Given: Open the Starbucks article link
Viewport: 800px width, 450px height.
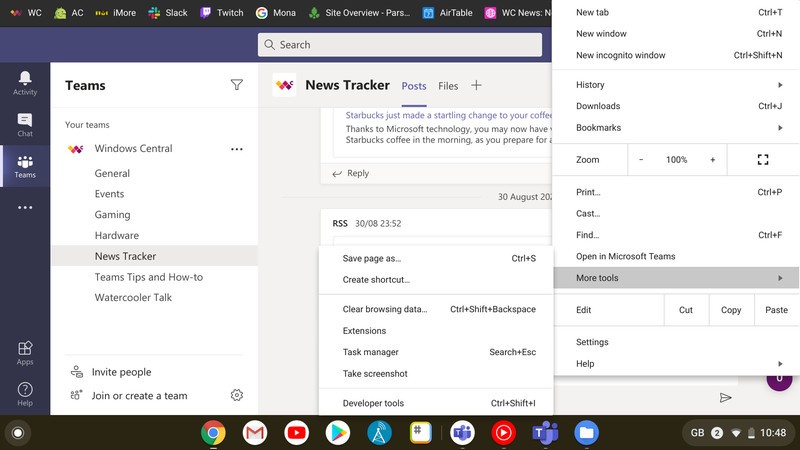Looking at the screenshot, I should click(x=448, y=115).
